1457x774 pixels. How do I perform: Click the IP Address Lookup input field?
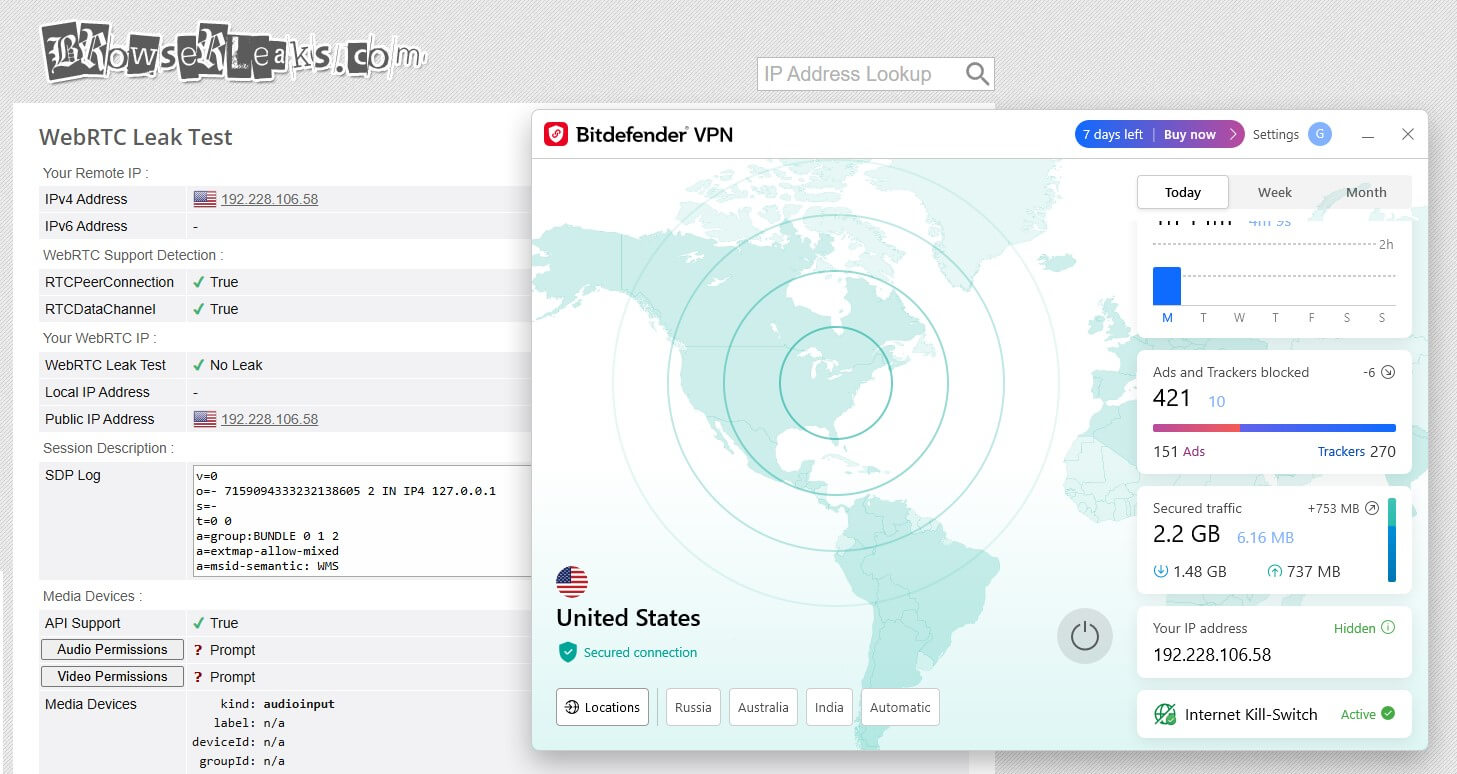(860, 73)
